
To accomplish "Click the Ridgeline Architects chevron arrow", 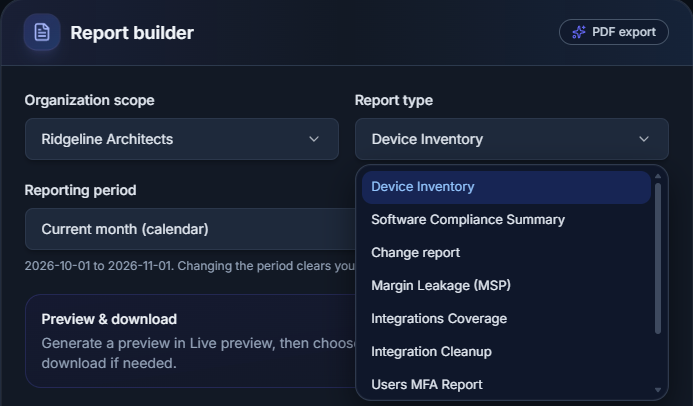I will coord(314,139).
